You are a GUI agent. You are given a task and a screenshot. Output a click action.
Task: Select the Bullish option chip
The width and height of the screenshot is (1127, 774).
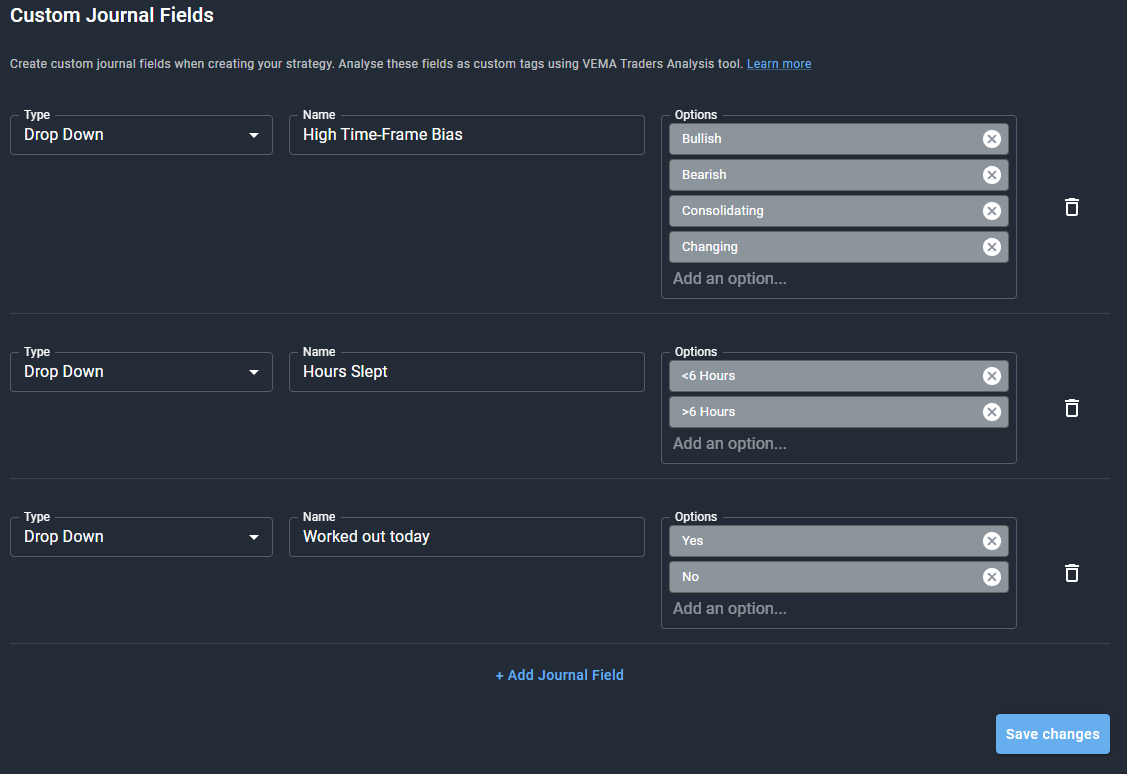(839, 139)
